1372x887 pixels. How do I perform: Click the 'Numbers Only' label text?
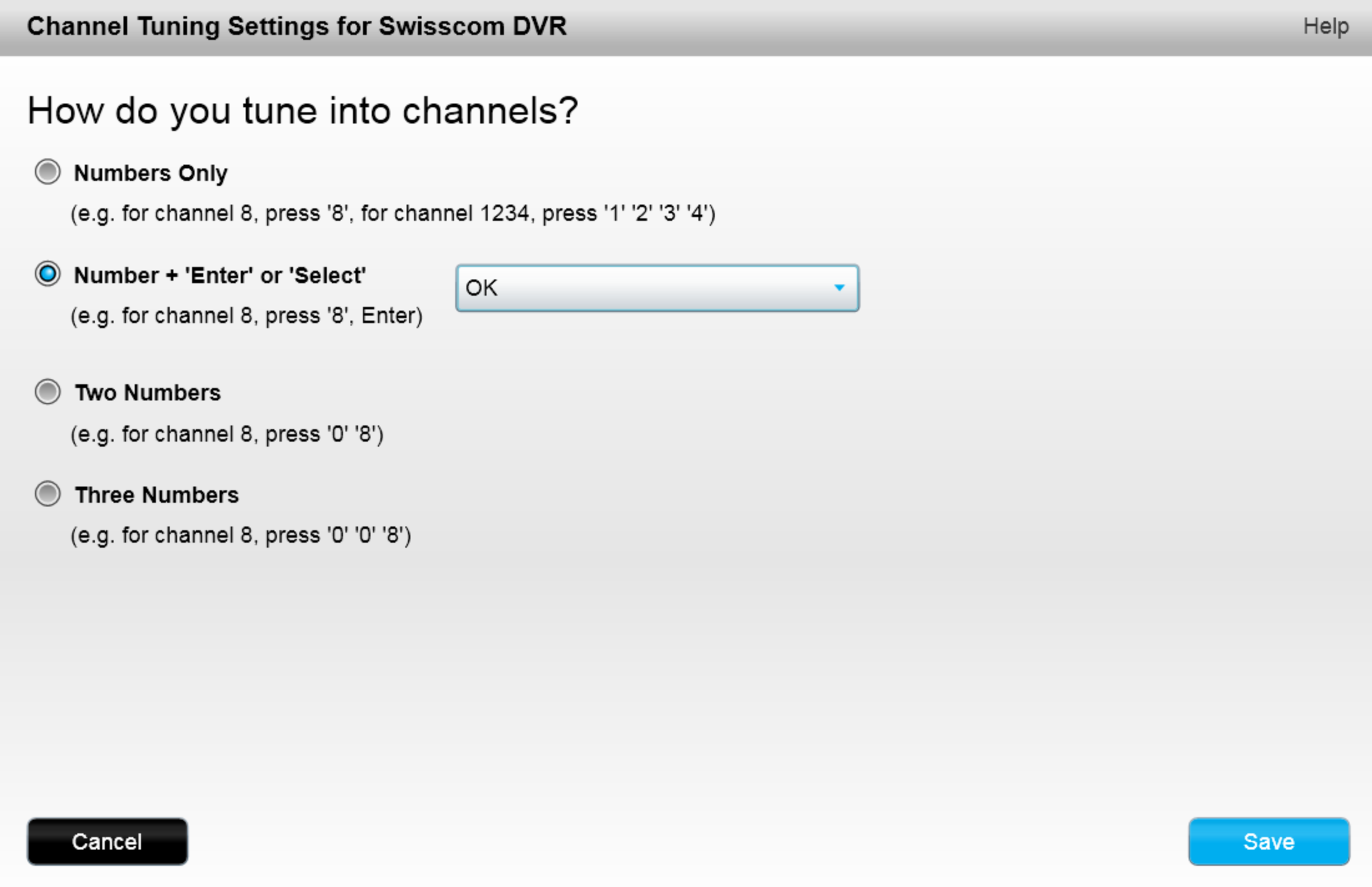coord(150,173)
